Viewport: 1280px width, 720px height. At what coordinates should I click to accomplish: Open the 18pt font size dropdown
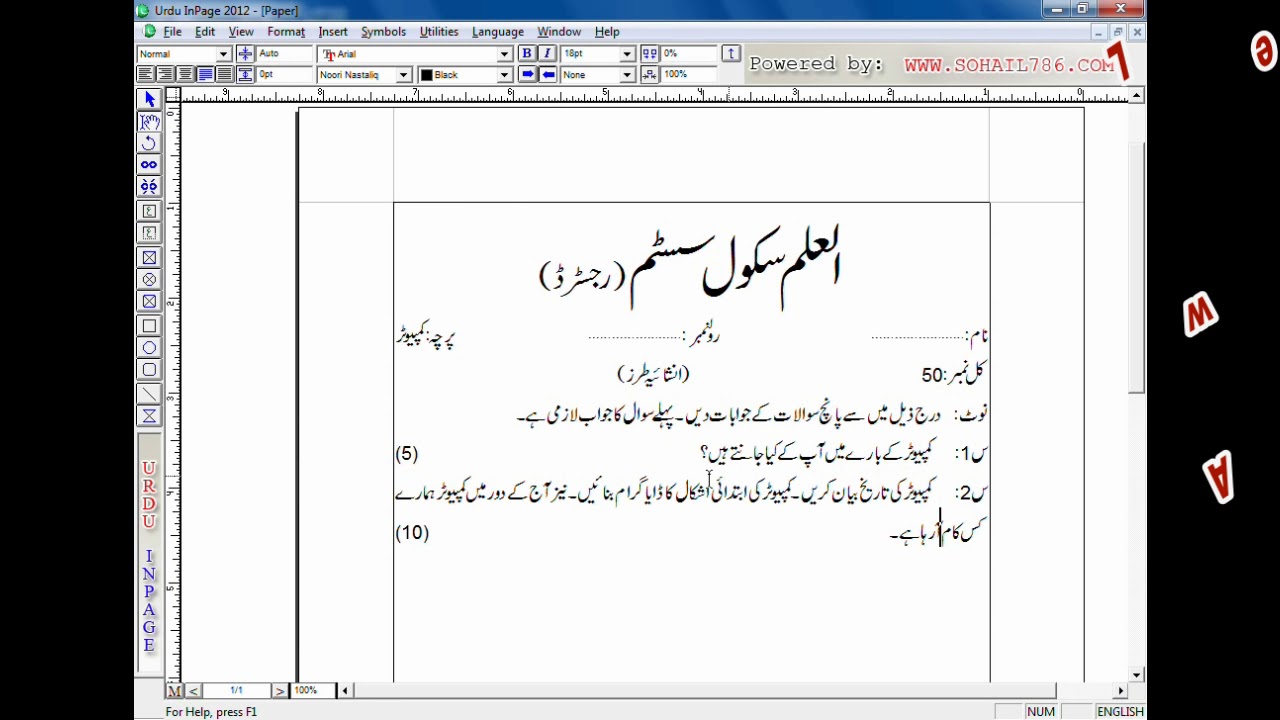coord(627,54)
